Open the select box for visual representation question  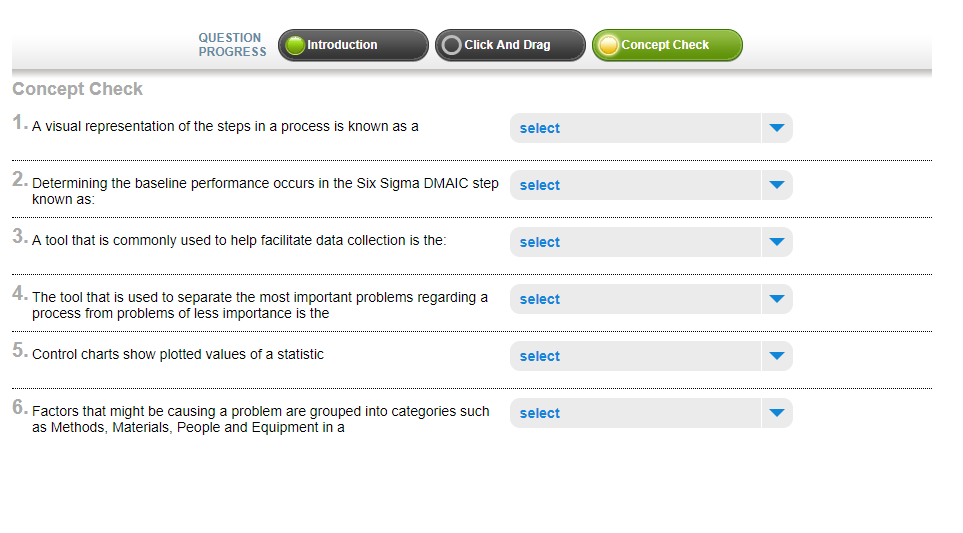pos(651,128)
